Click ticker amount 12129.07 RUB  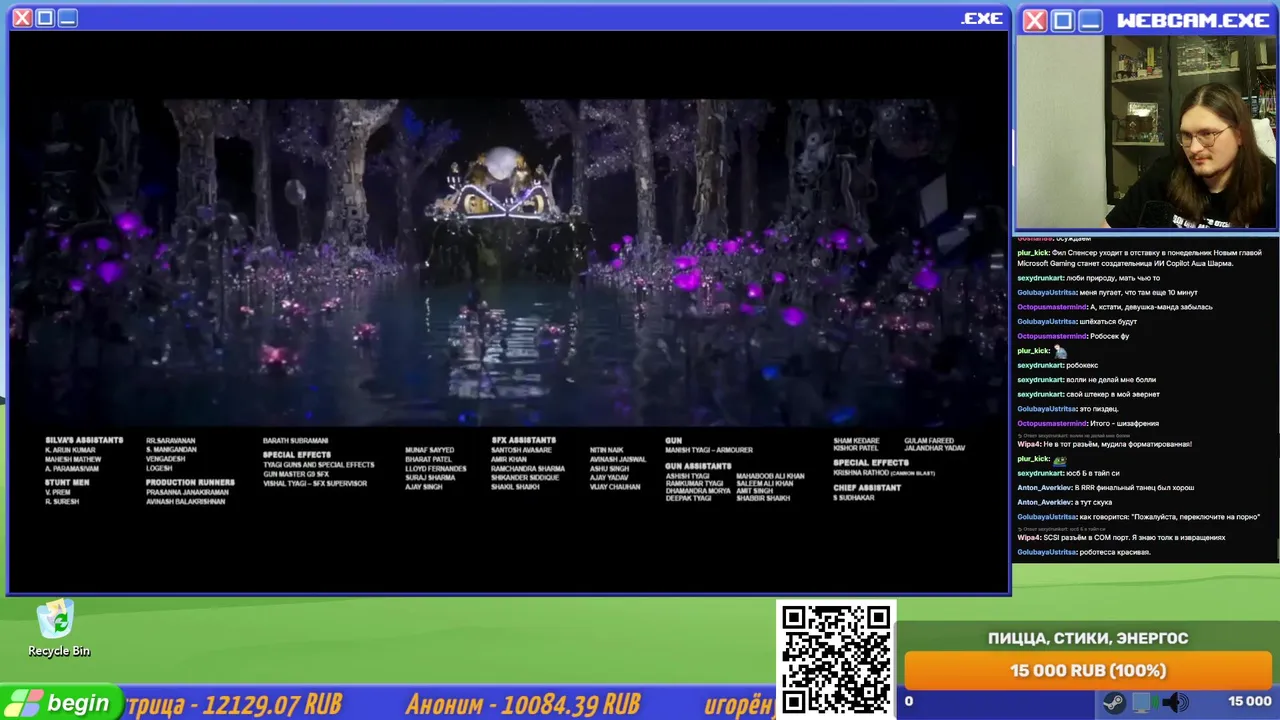click(x=272, y=704)
